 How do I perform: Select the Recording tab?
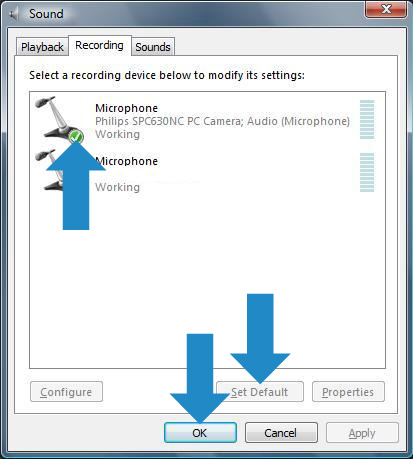100,45
